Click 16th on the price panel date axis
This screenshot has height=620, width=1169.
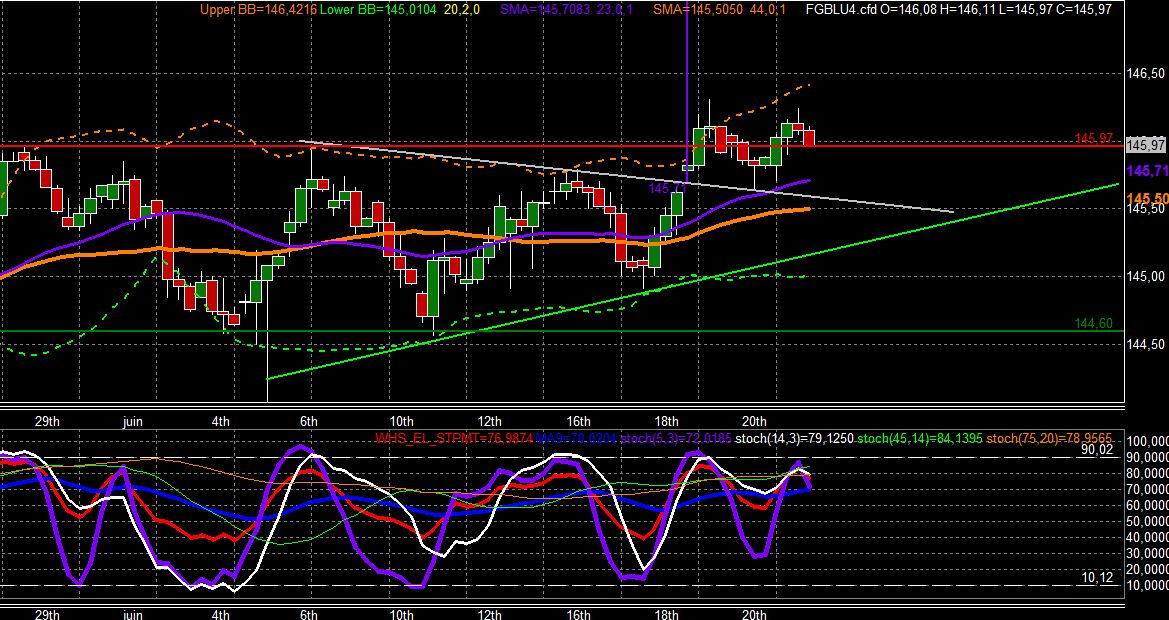(x=578, y=421)
